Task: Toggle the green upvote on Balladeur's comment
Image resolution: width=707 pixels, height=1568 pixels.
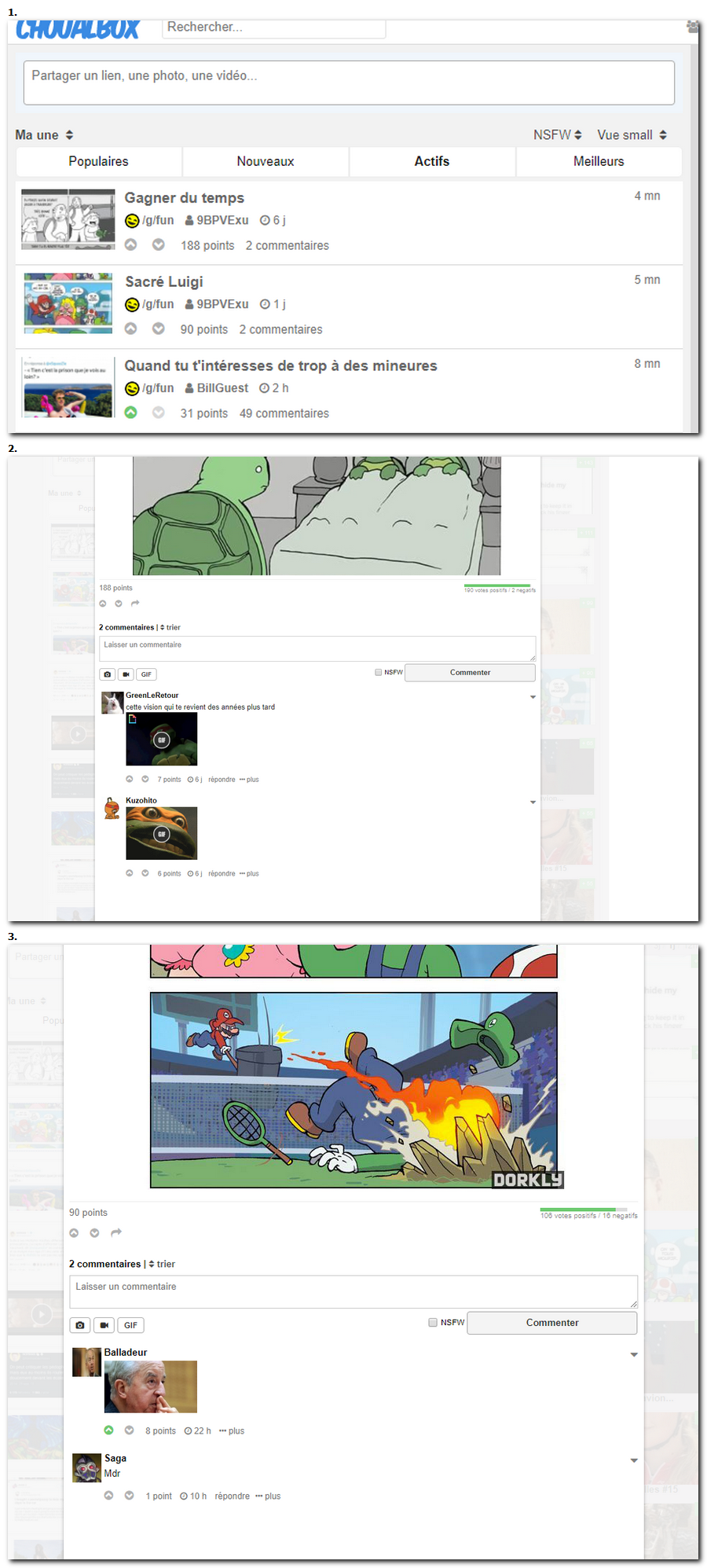Action: [109, 1430]
